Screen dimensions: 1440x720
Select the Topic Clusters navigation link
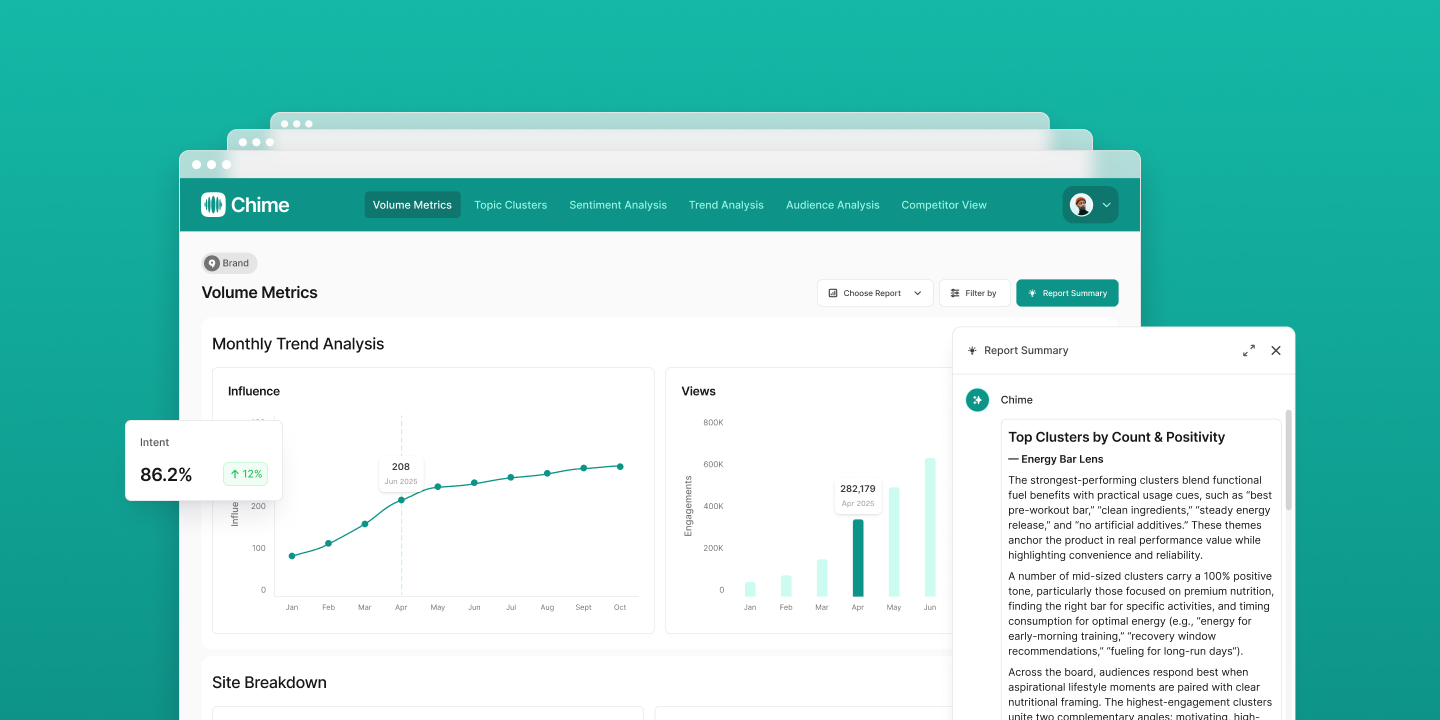click(x=510, y=204)
